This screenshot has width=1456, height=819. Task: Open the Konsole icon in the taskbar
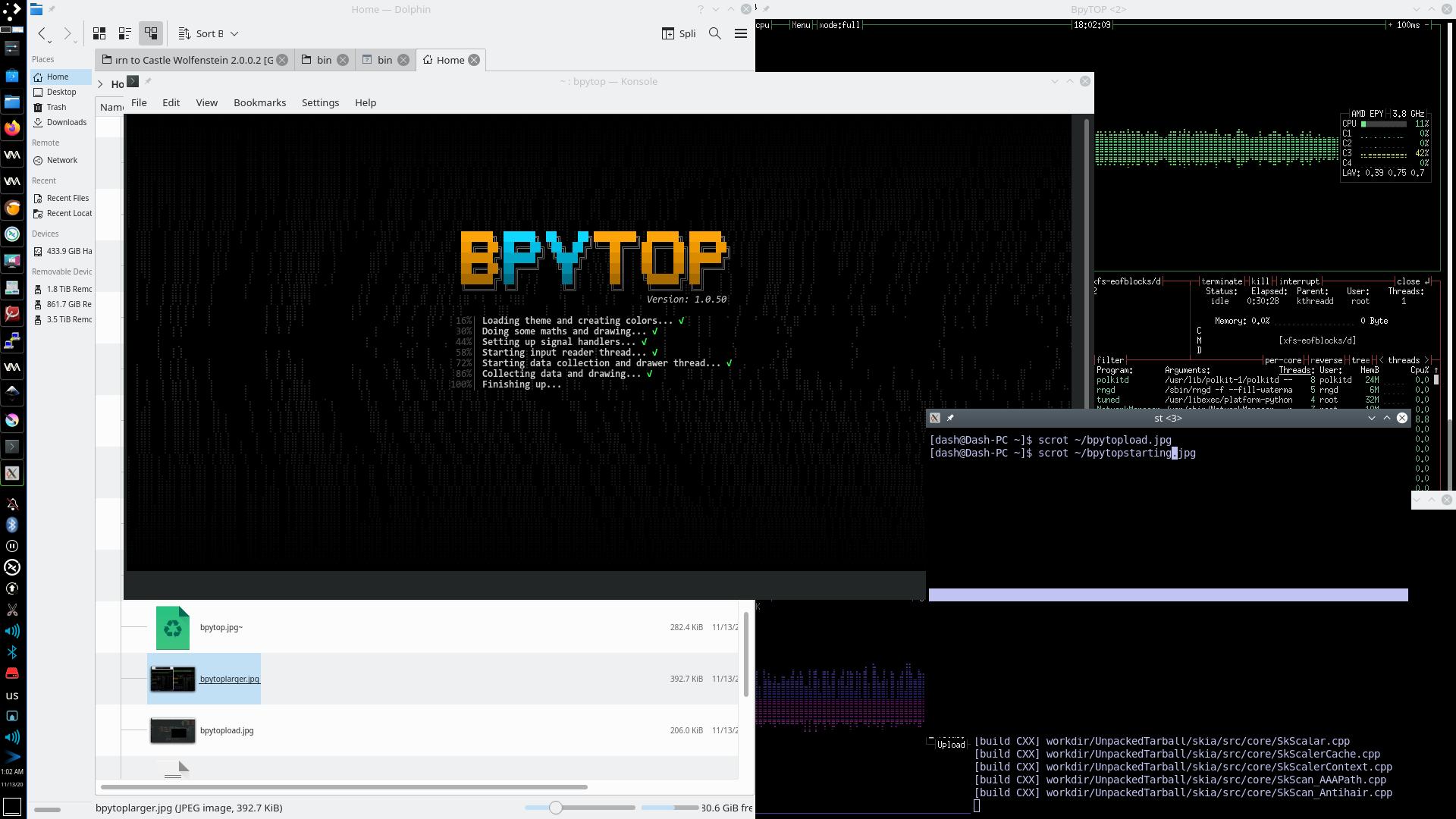click(12, 447)
